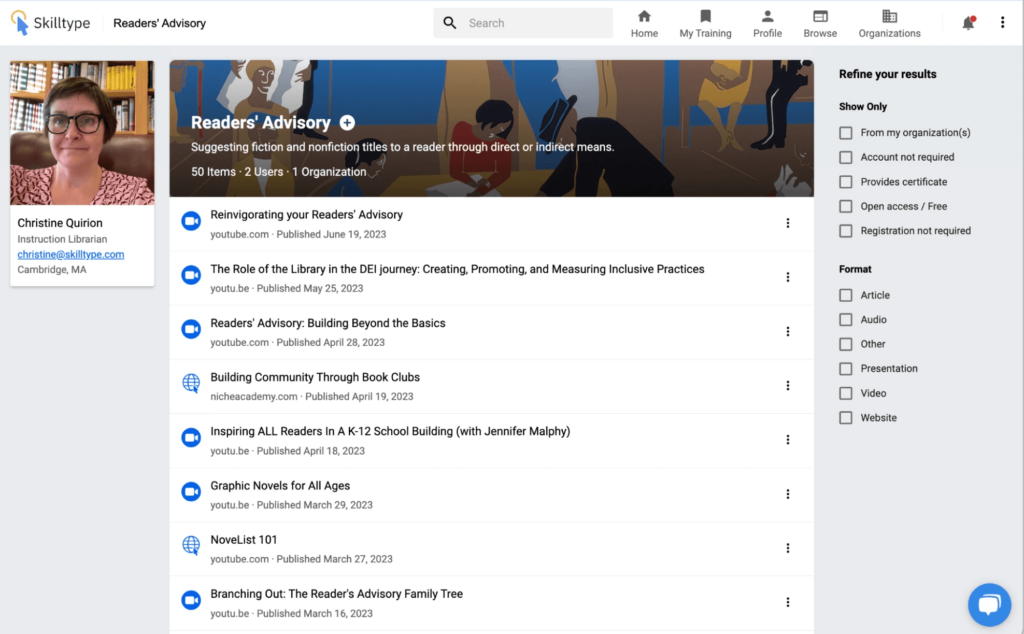Open the notifications bell

pyautogui.click(x=967, y=23)
